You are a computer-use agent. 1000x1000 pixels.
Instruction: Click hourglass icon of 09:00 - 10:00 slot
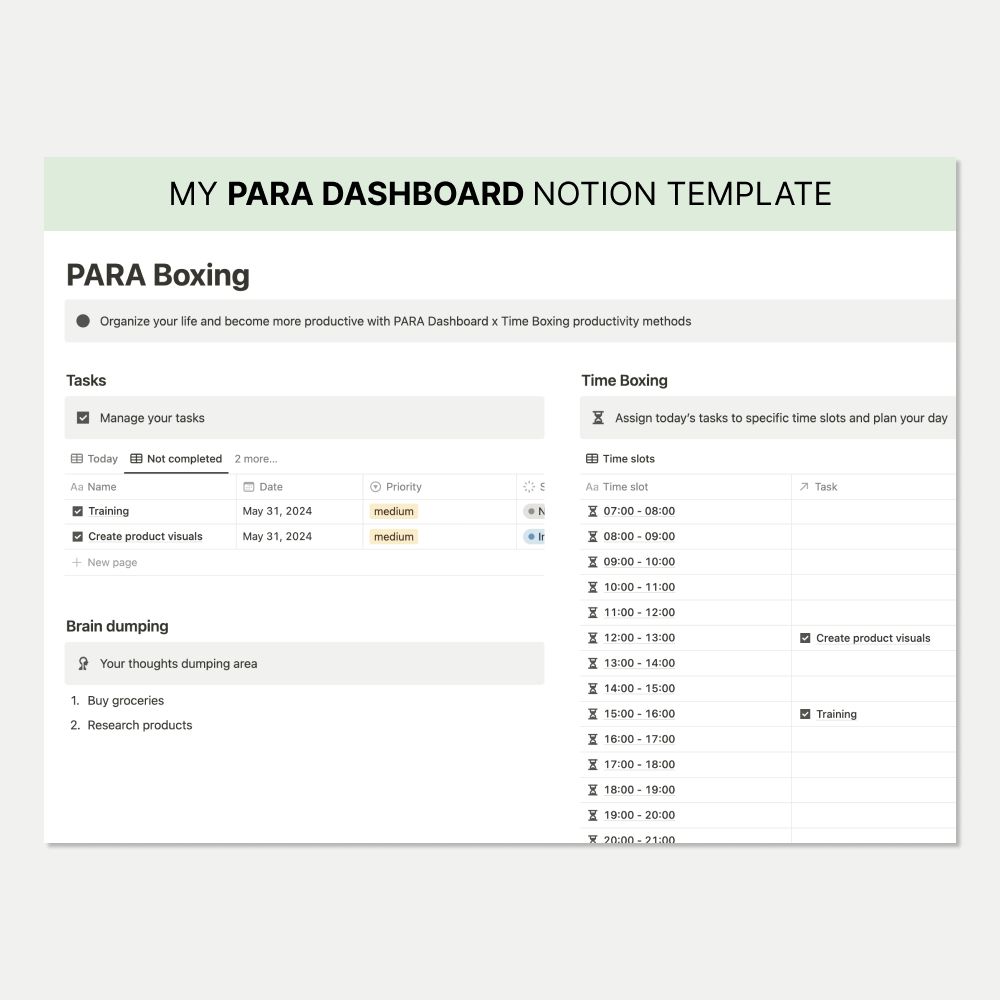pyautogui.click(x=592, y=562)
